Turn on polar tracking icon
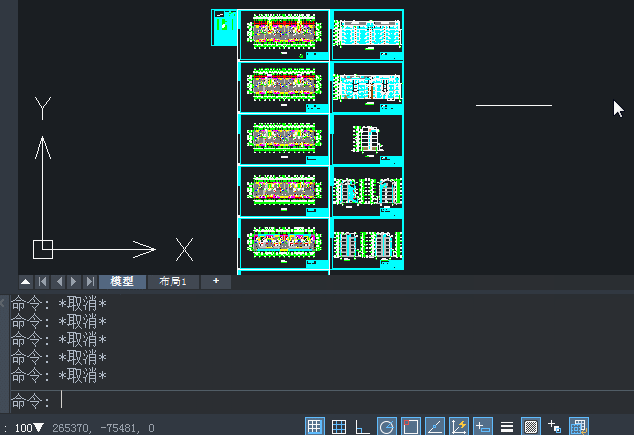 pos(387,427)
